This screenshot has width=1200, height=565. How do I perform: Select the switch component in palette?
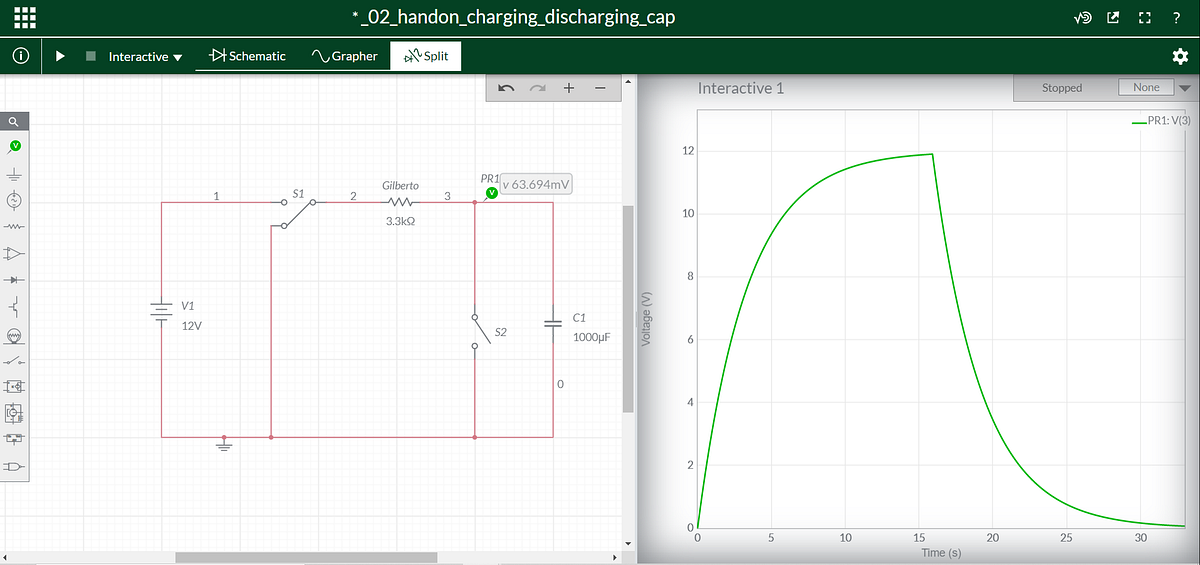(14, 360)
